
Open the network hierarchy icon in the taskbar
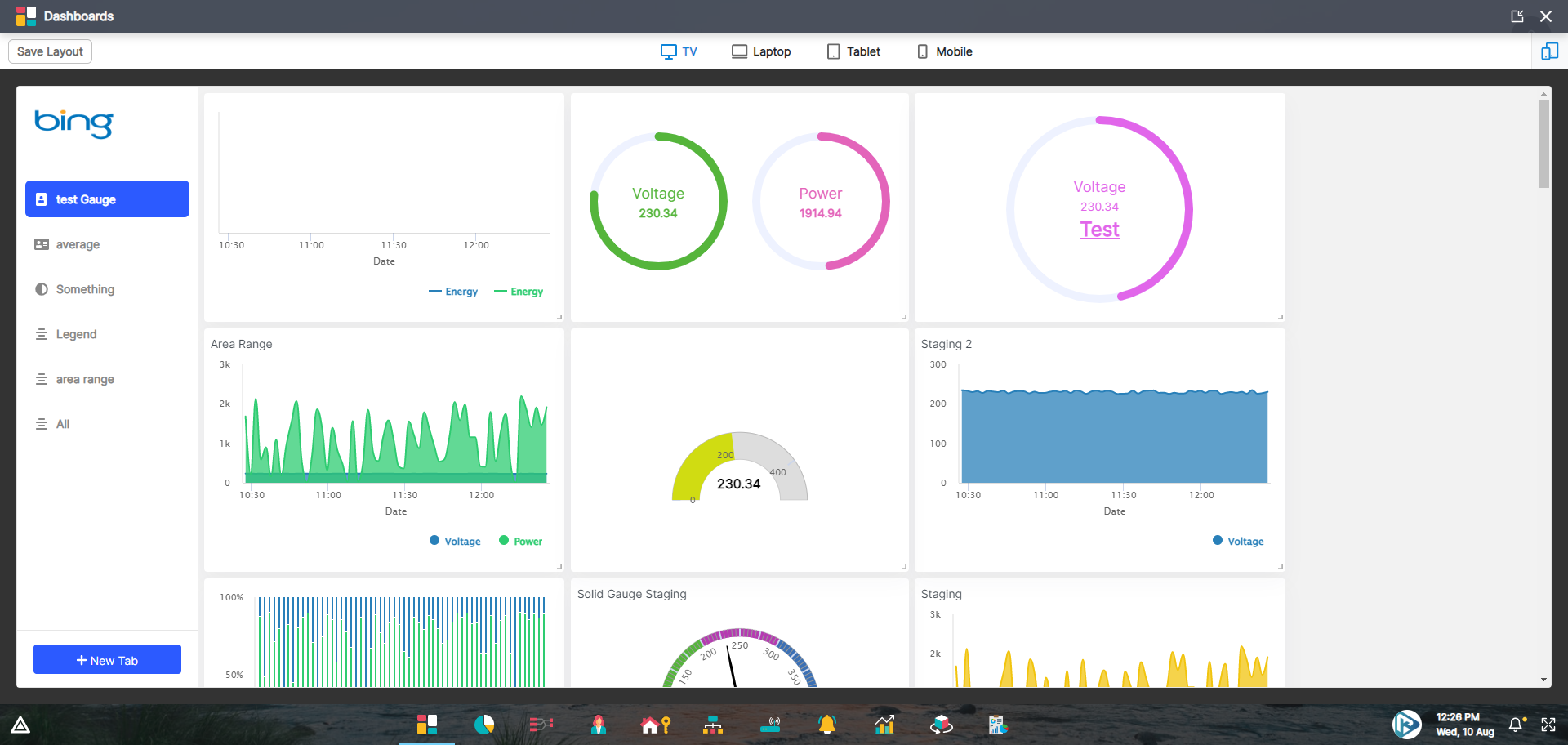pyautogui.click(x=713, y=725)
